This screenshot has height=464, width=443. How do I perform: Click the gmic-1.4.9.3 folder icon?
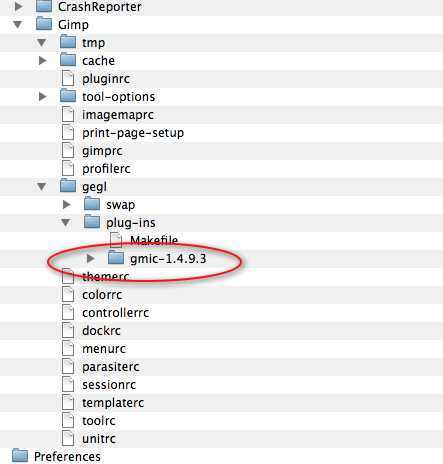[116, 258]
